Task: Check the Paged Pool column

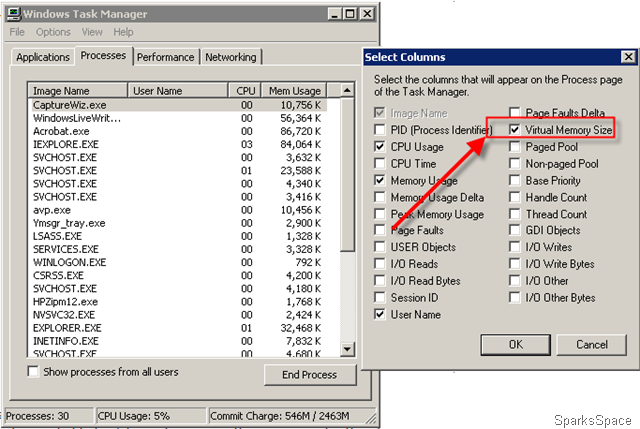Action: pos(515,147)
